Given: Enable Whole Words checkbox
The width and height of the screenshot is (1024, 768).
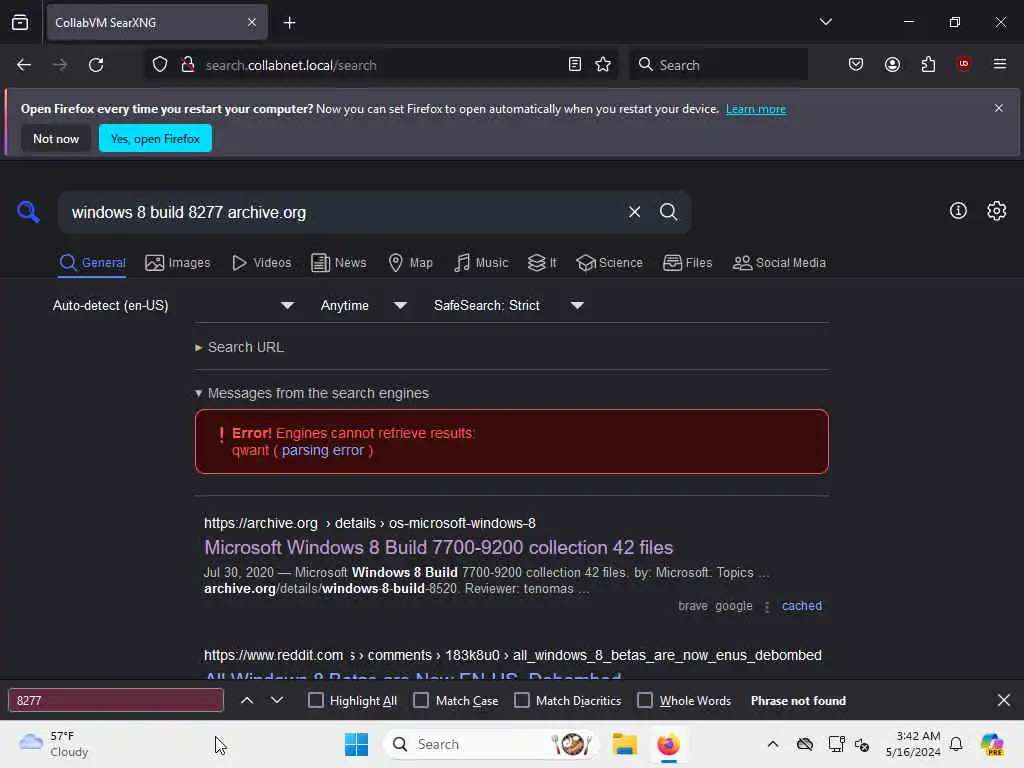Looking at the screenshot, I should tap(645, 700).
